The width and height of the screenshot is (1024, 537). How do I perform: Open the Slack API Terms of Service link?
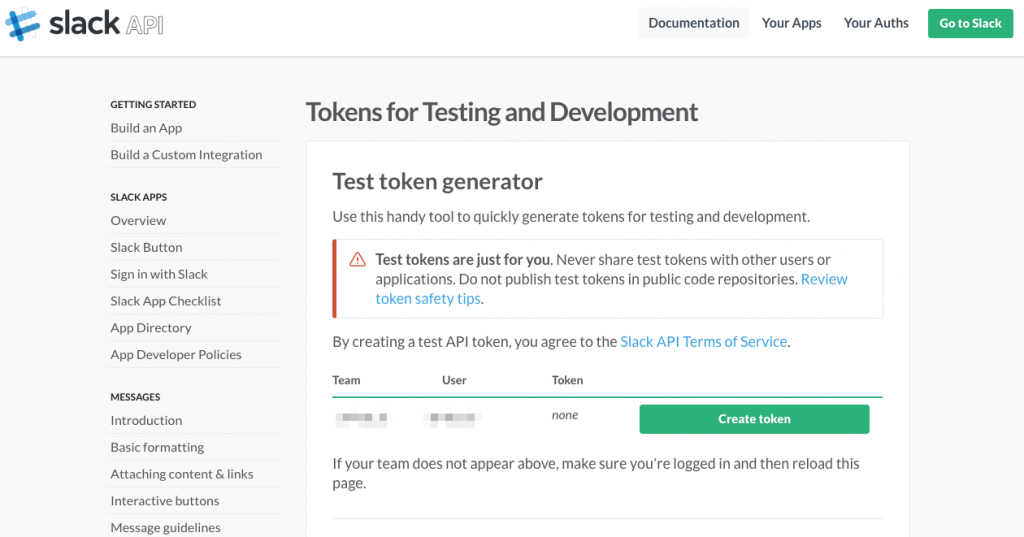pyautogui.click(x=703, y=342)
